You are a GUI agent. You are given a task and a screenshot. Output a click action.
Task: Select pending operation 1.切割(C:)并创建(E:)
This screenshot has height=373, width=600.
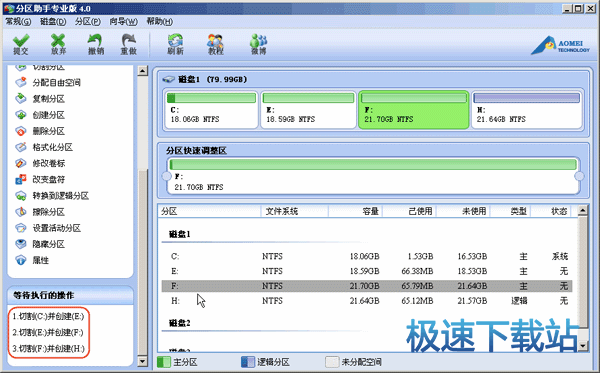(x=48, y=316)
